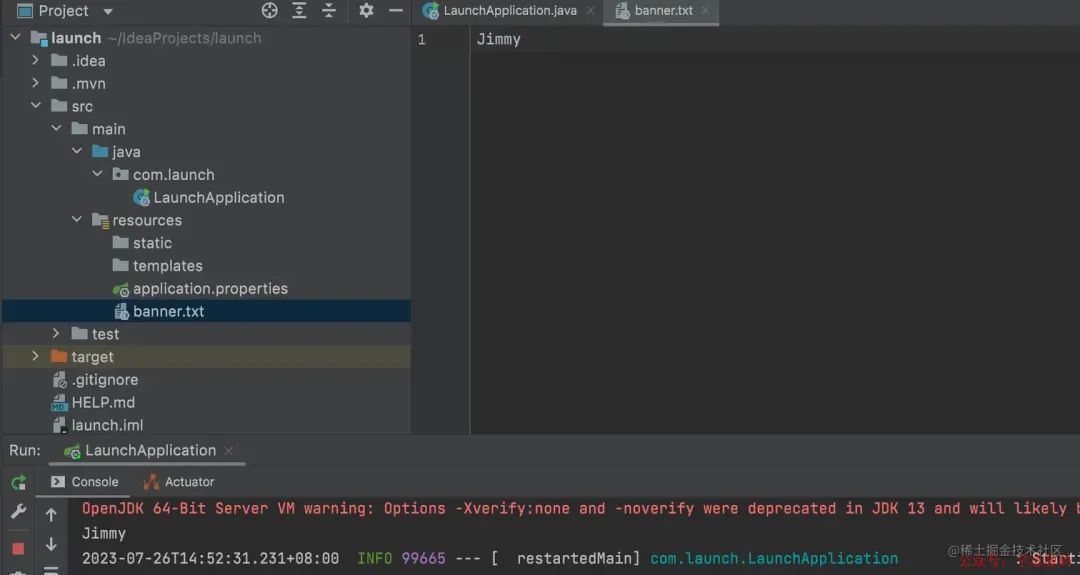
Task: Close the LaunchApplication.java editor tab
Action: pyautogui.click(x=590, y=10)
